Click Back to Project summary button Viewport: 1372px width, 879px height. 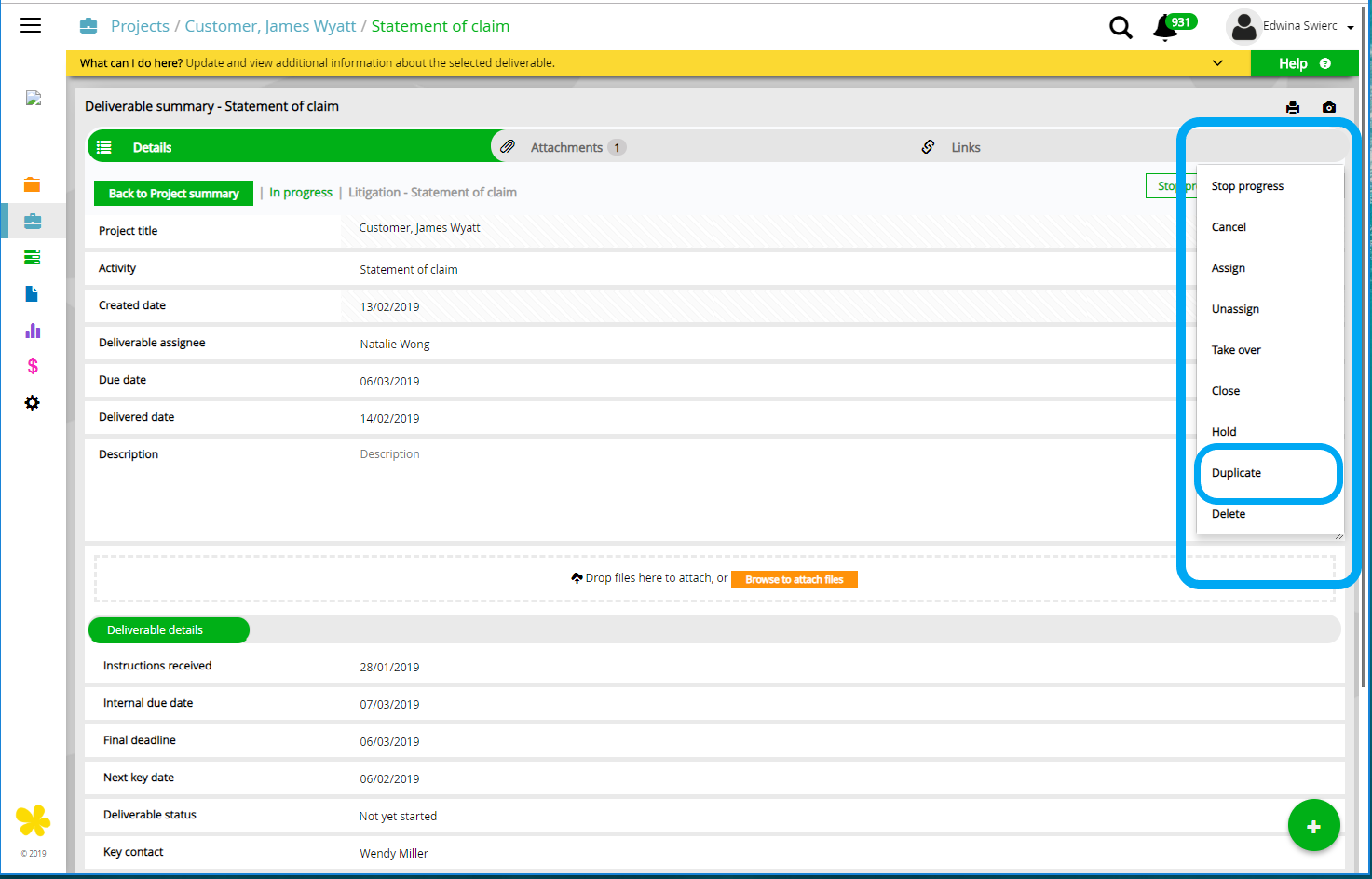(x=173, y=194)
